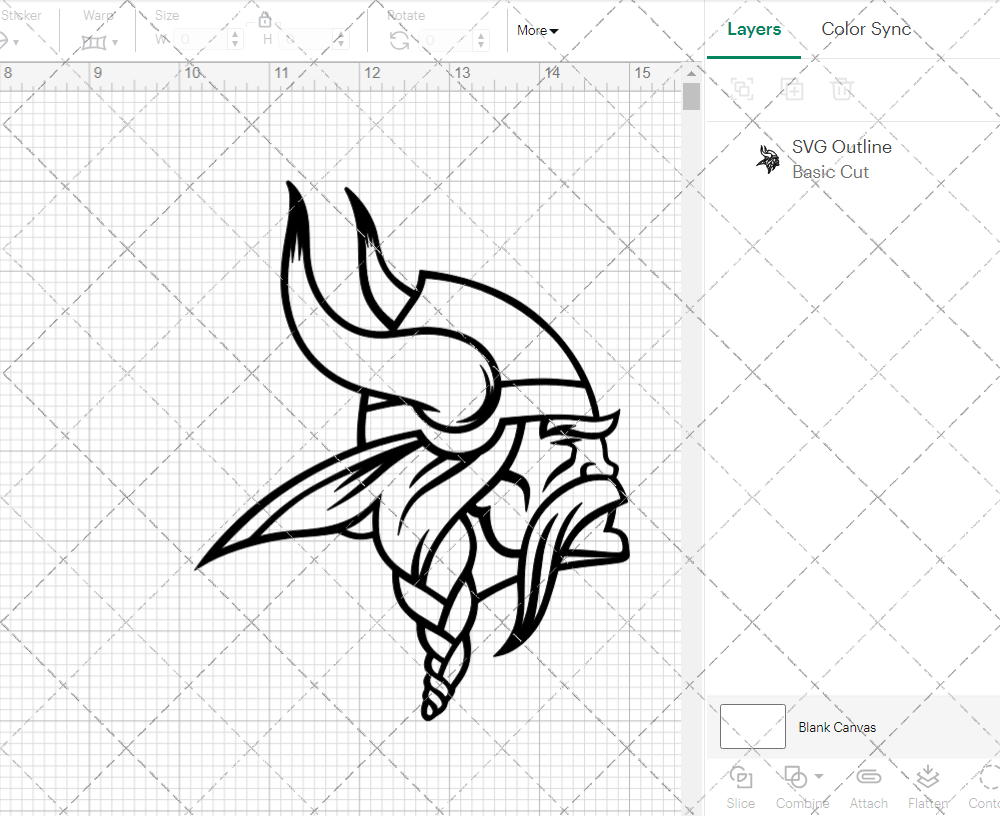
Task: Open the Combine options dropdown
Action: pyautogui.click(x=819, y=776)
